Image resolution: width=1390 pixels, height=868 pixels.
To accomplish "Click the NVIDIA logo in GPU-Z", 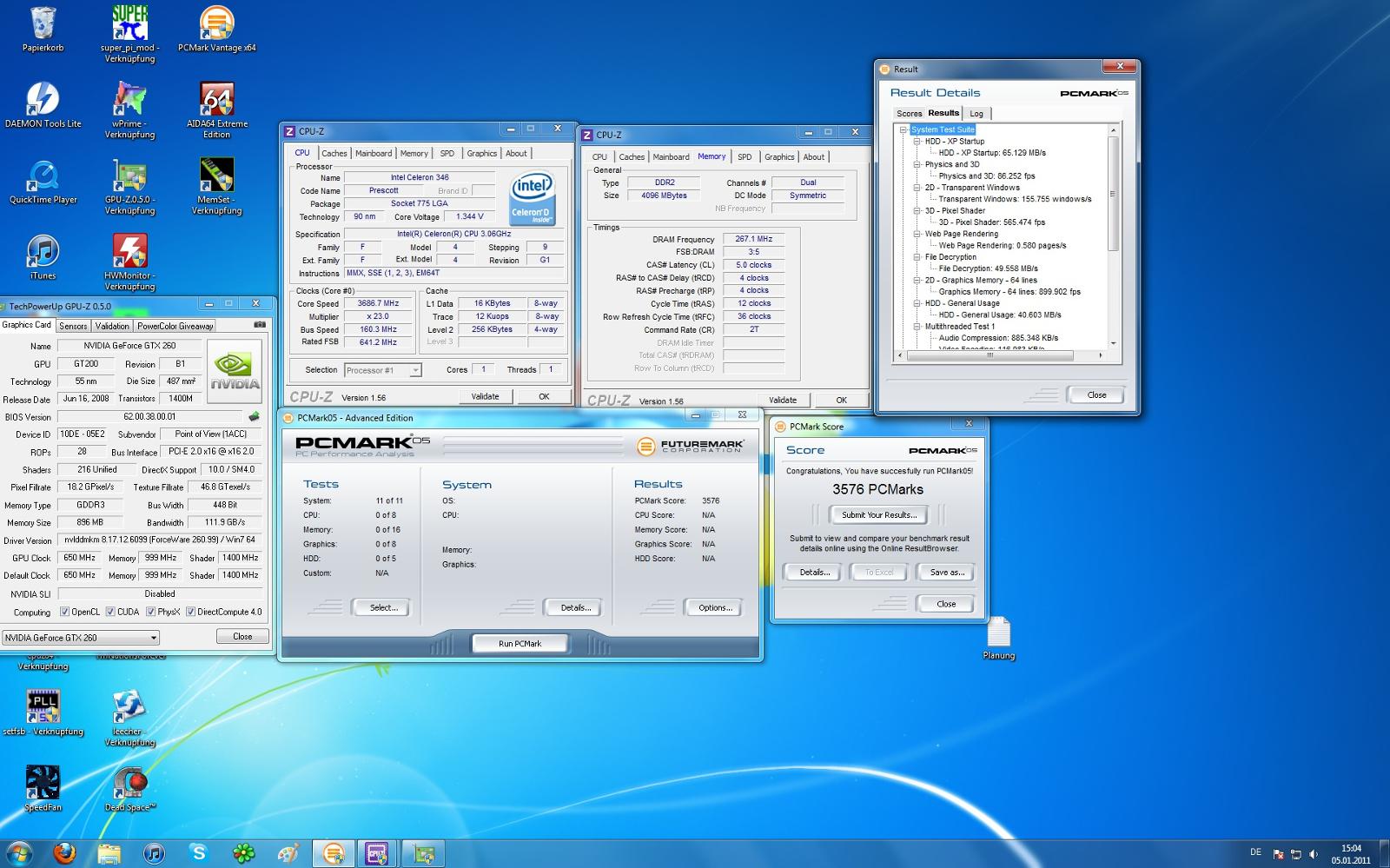I will click(x=235, y=372).
